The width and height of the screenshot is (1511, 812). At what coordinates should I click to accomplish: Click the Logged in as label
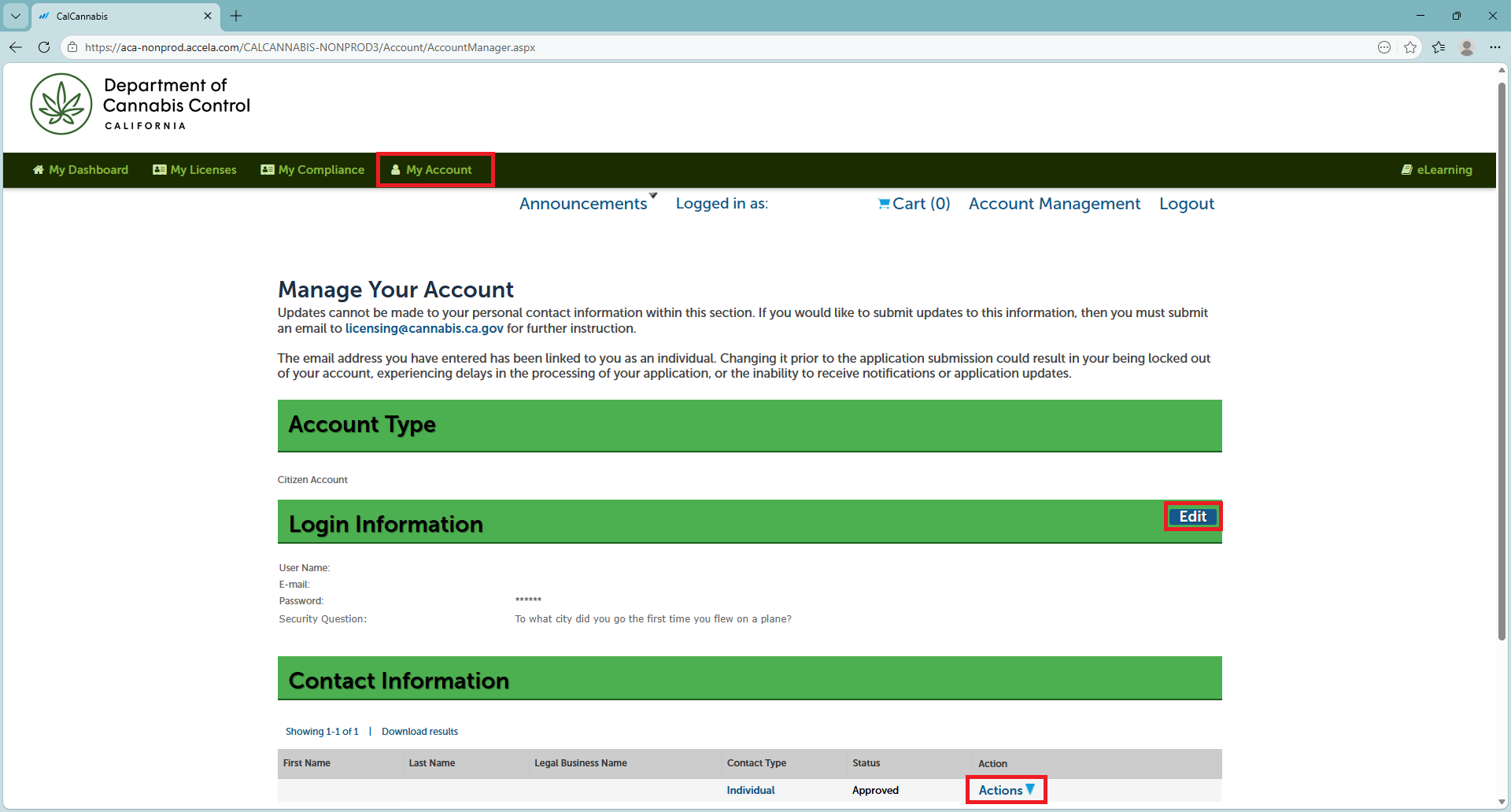pos(722,204)
